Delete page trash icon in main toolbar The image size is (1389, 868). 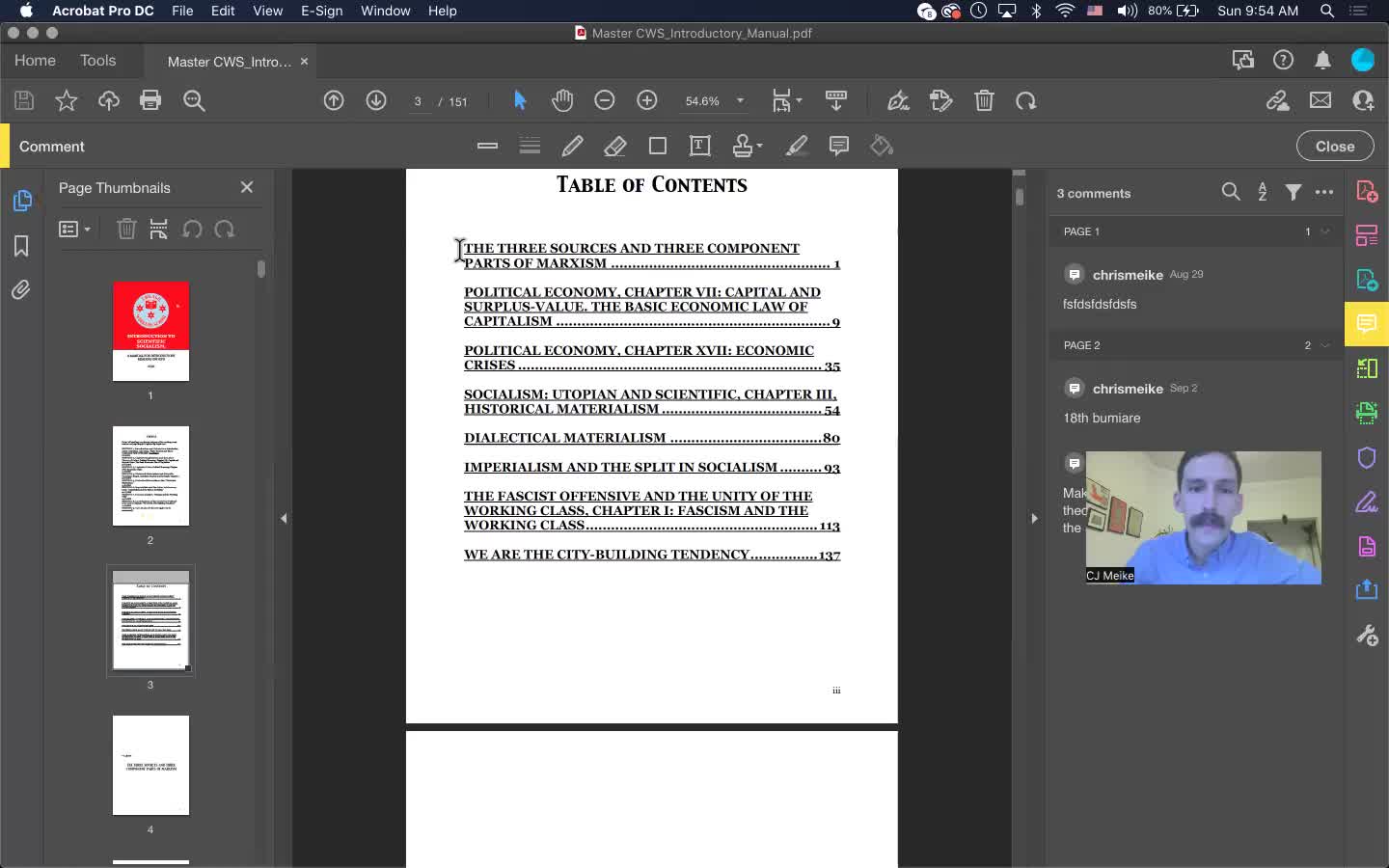click(984, 100)
